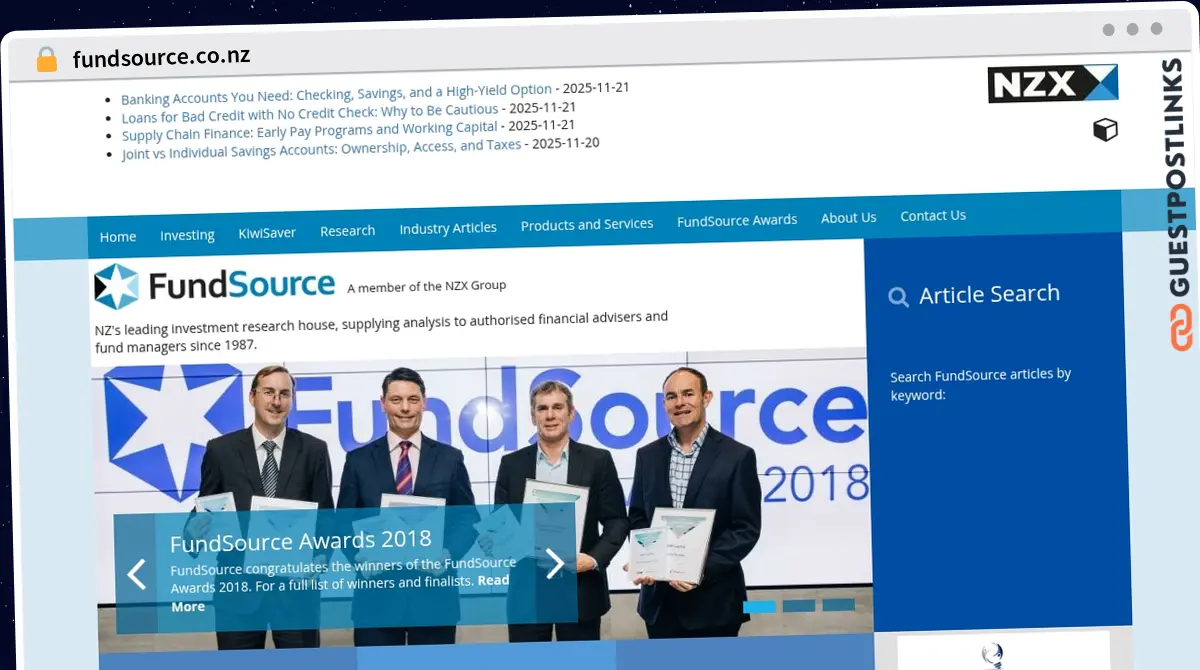Go to About Us page
The width and height of the screenshot is (1200, 670).
pos(848,218)
